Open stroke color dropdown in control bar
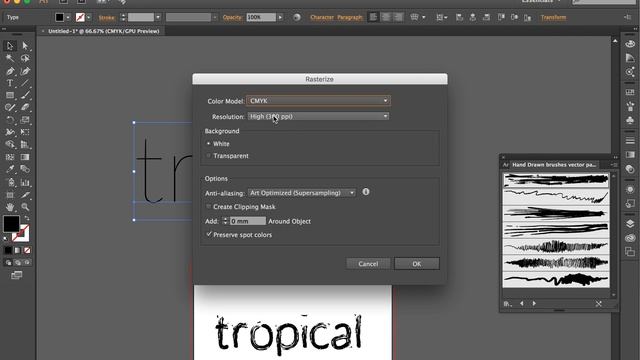 point(89,17)
